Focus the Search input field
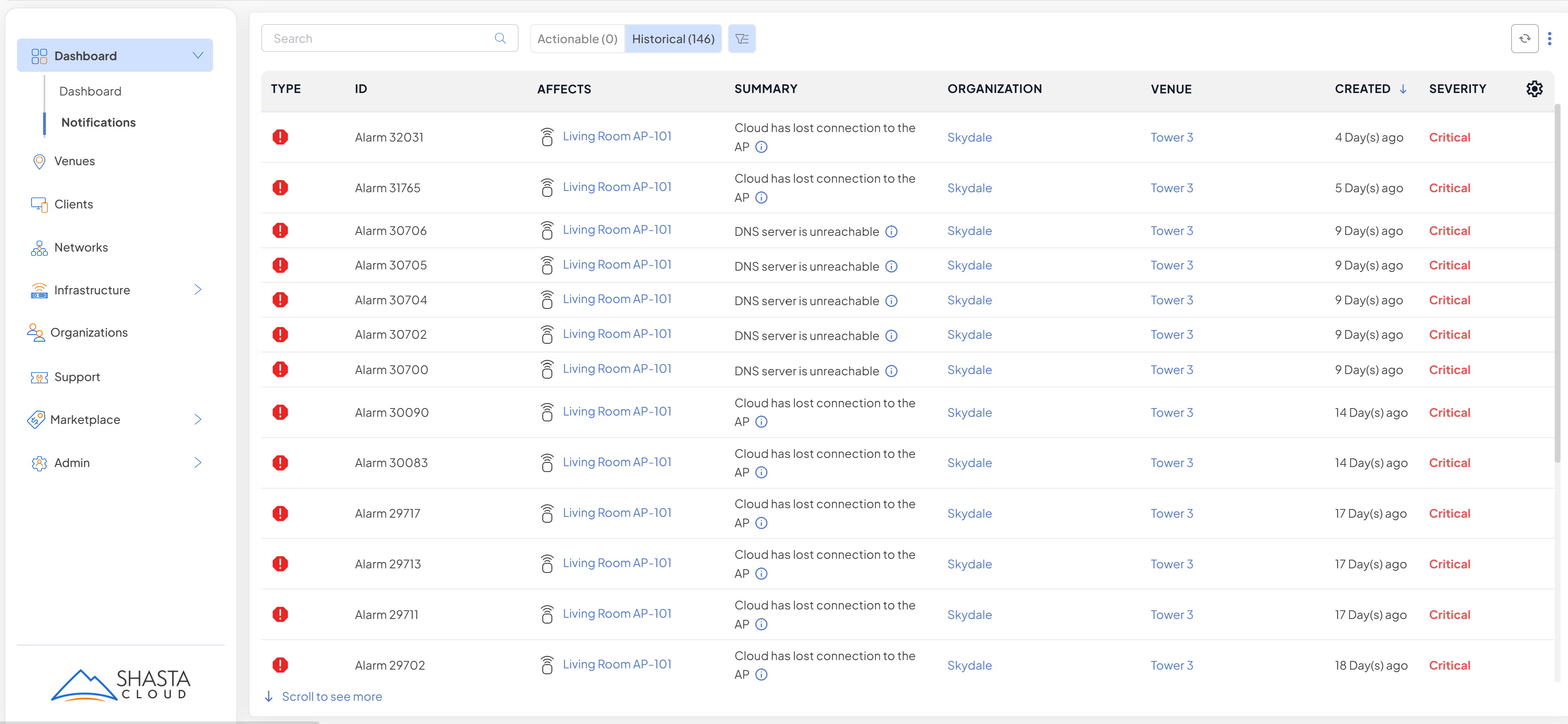The width and height of the screenshot is (1568, 724). tap(377, 38)
